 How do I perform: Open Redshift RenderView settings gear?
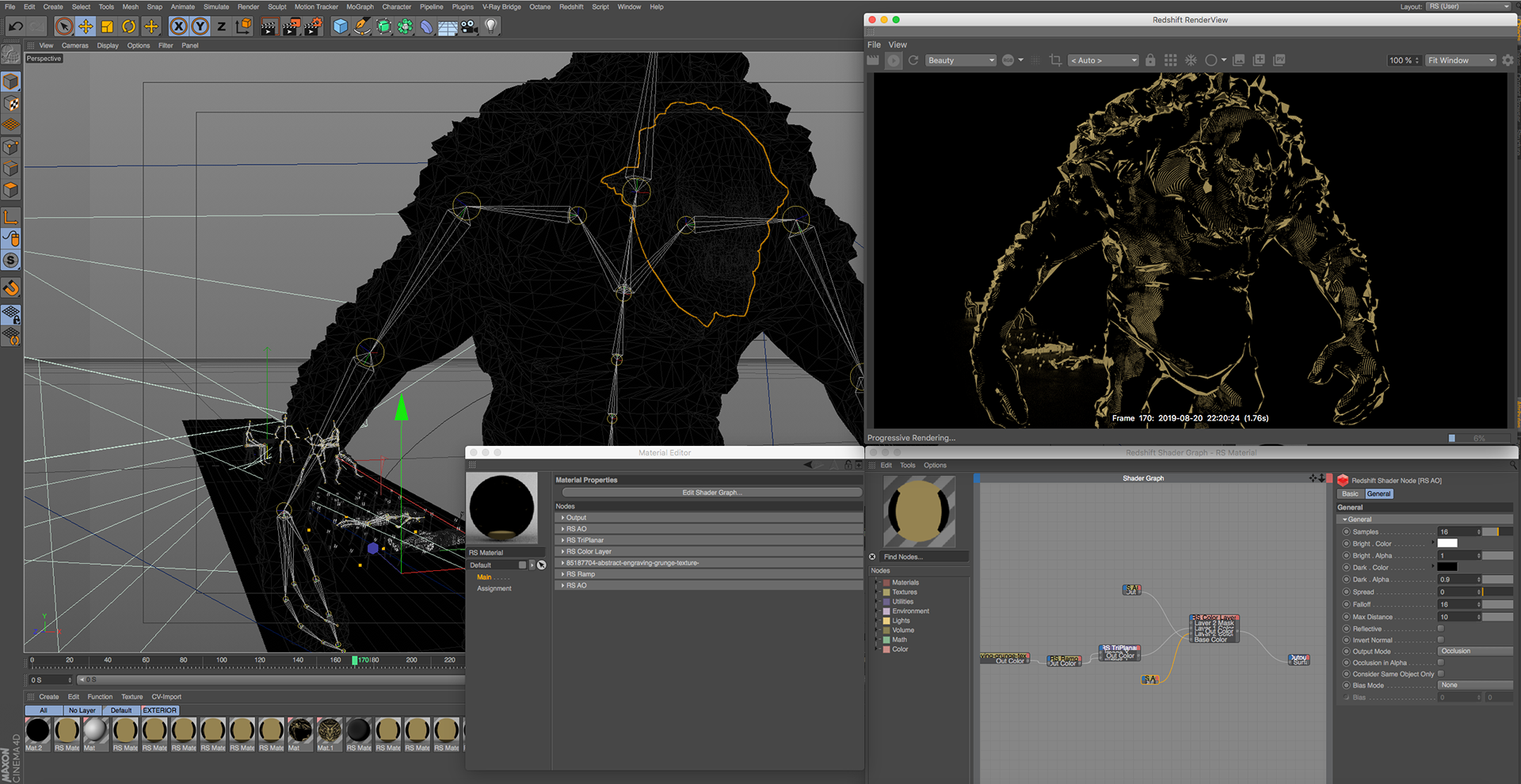click(1508, 60)
